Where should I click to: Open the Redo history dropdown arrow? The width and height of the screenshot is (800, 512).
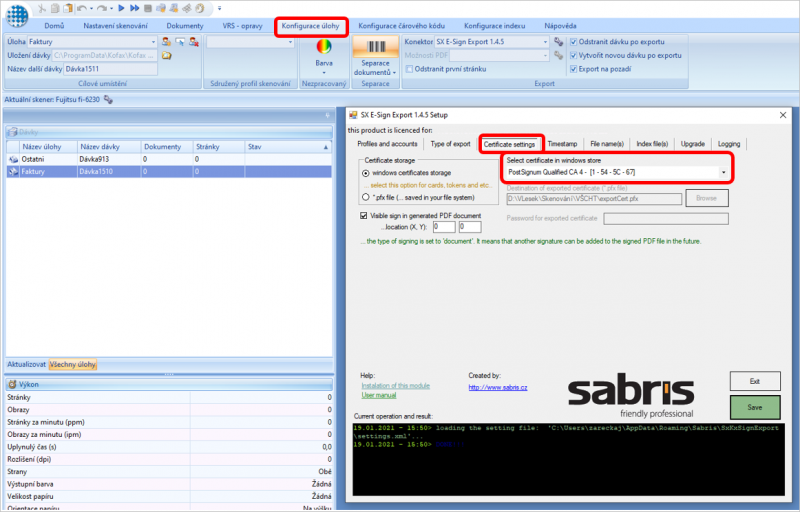pyautogui.click(x=111, y=8)
